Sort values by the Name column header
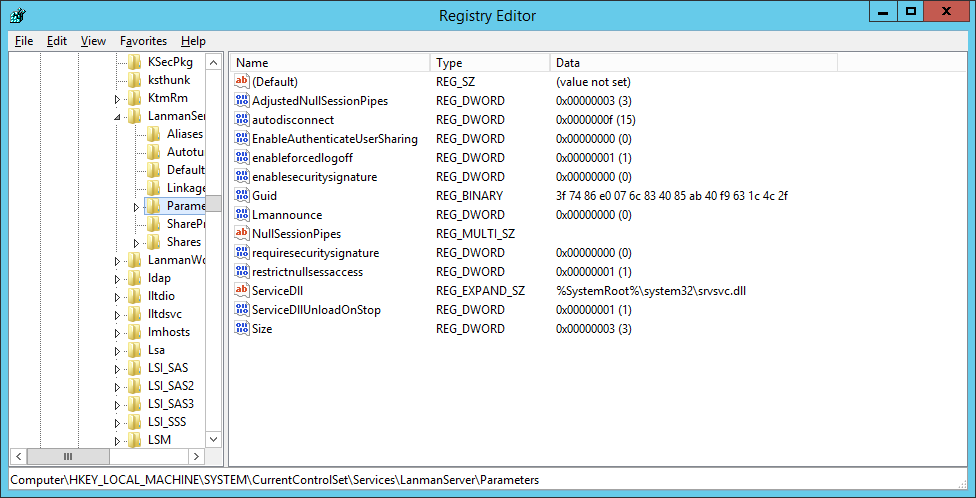Image resolution: width=976 pixels, height=498 pixels. 330,63
